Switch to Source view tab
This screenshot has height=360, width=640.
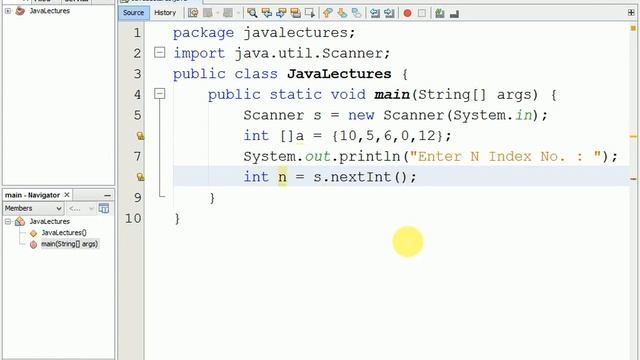point(133,13)
